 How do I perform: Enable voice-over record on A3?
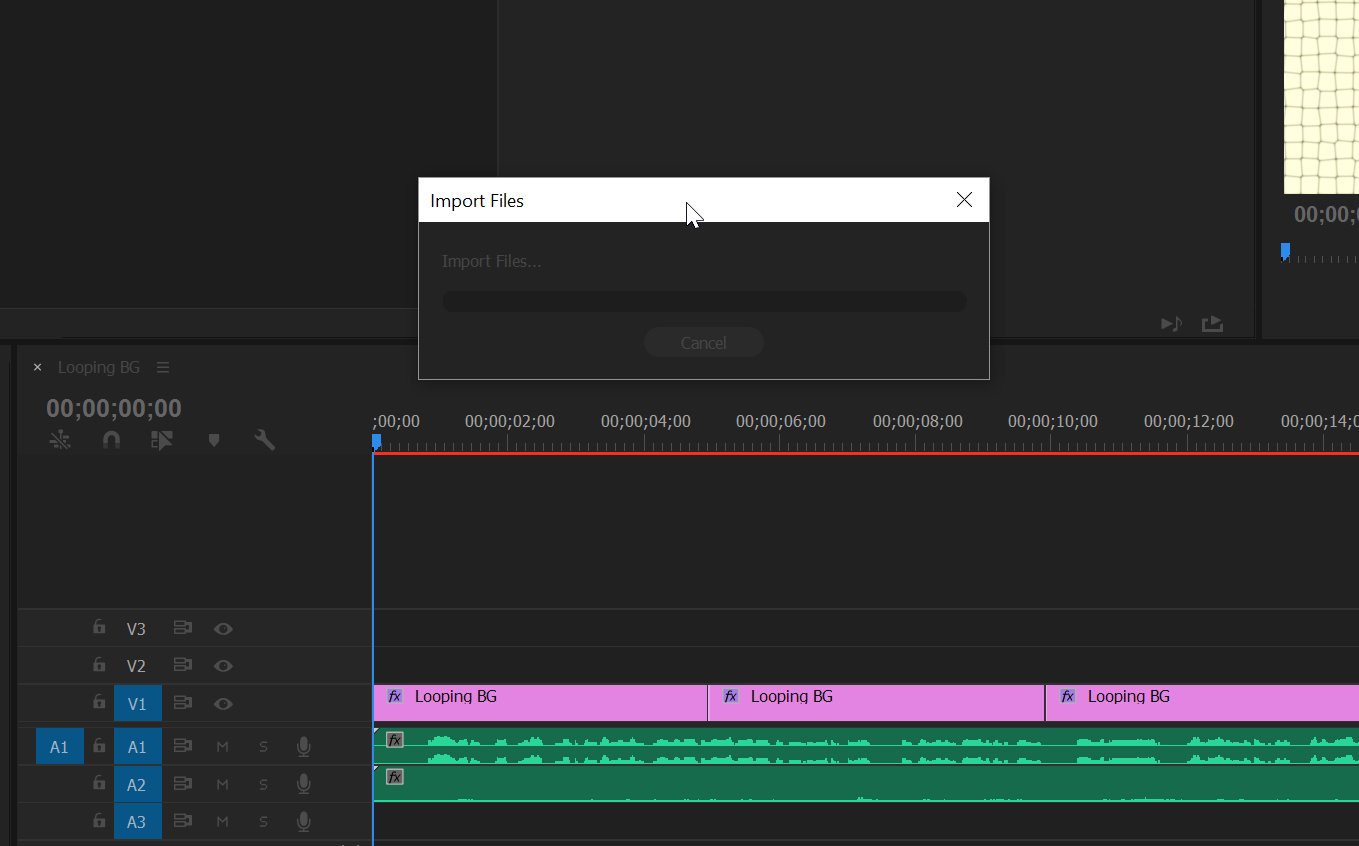click(304, 822)
